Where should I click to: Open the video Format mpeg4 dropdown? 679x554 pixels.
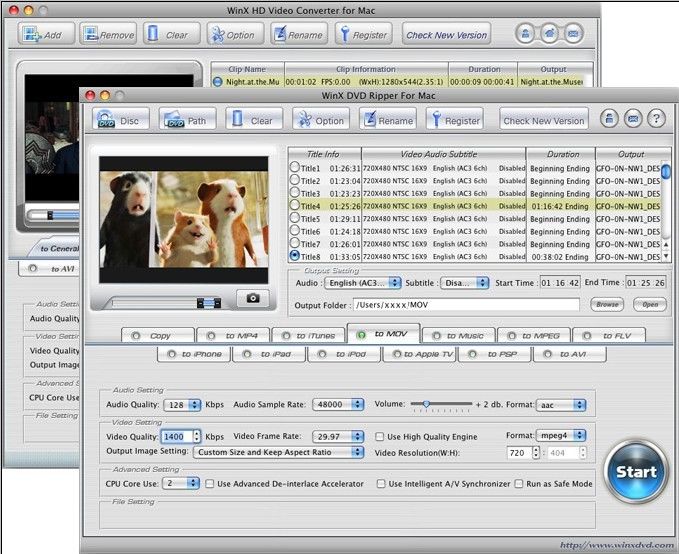point(561,435)
